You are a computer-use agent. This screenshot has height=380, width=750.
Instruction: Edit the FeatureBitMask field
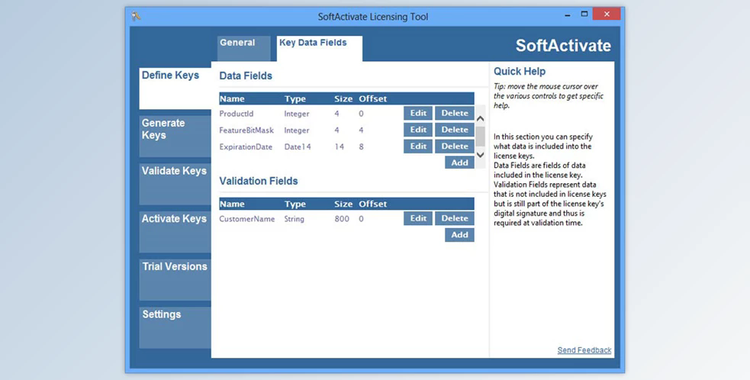coord(418,130)
